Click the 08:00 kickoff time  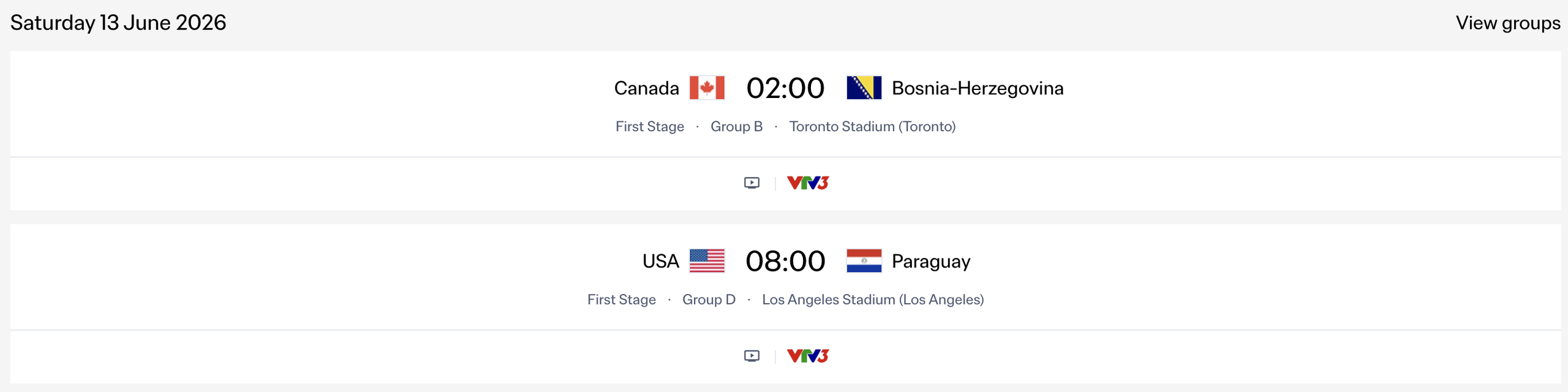click(x=786, y=260)
